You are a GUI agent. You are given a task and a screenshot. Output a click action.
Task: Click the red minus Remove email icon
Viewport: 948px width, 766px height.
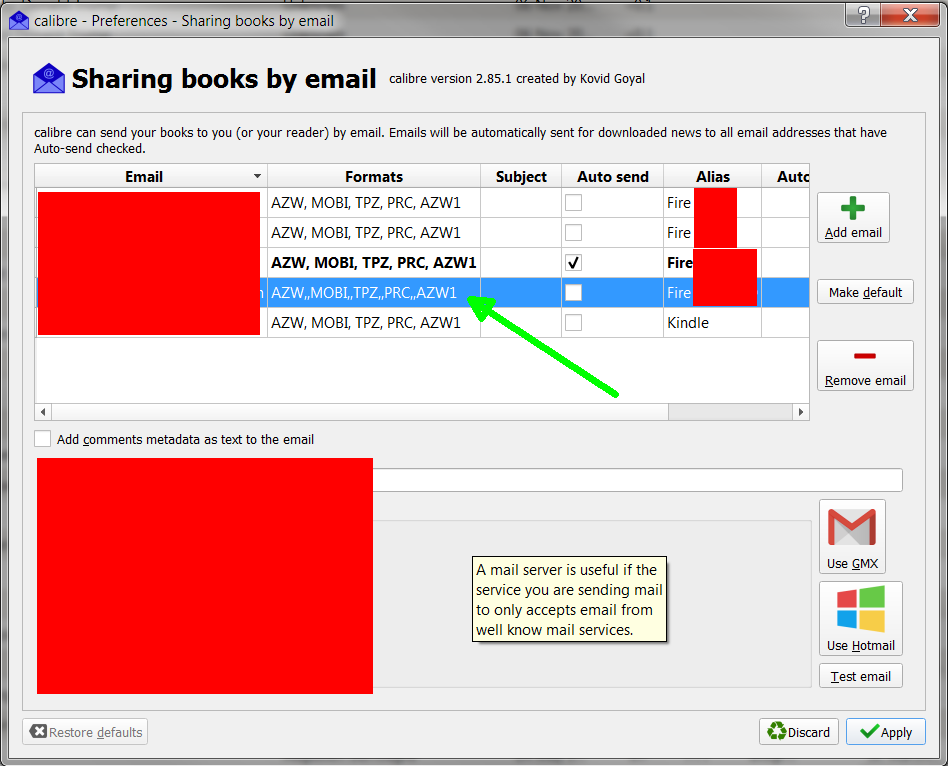point(865,356)
